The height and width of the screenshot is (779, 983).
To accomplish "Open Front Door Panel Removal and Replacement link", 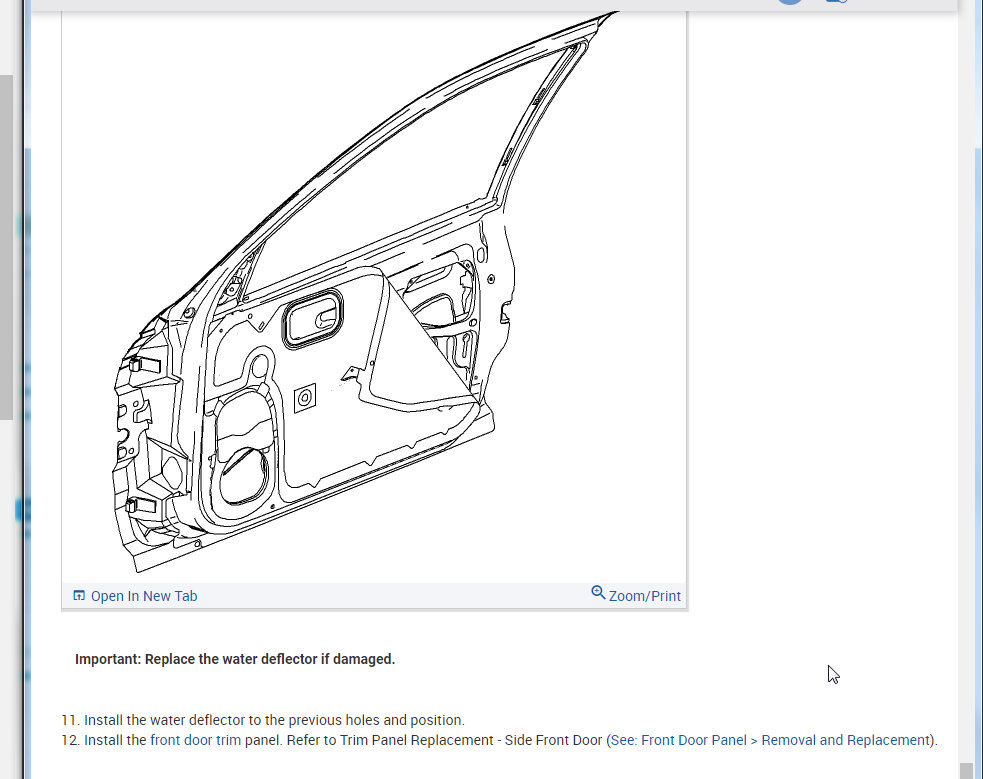I will [770, 740].
